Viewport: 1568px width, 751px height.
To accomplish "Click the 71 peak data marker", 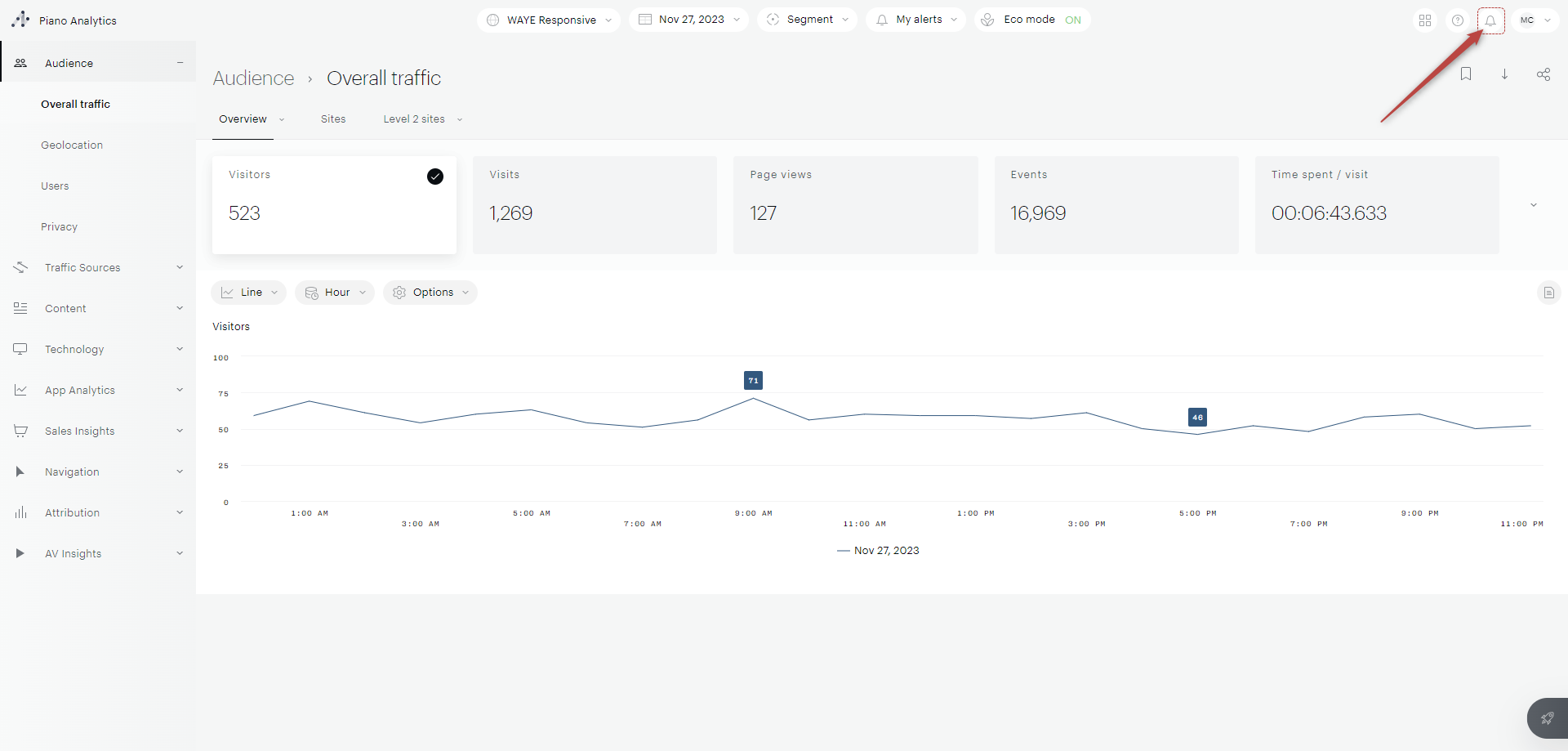I will pos(753,381).
